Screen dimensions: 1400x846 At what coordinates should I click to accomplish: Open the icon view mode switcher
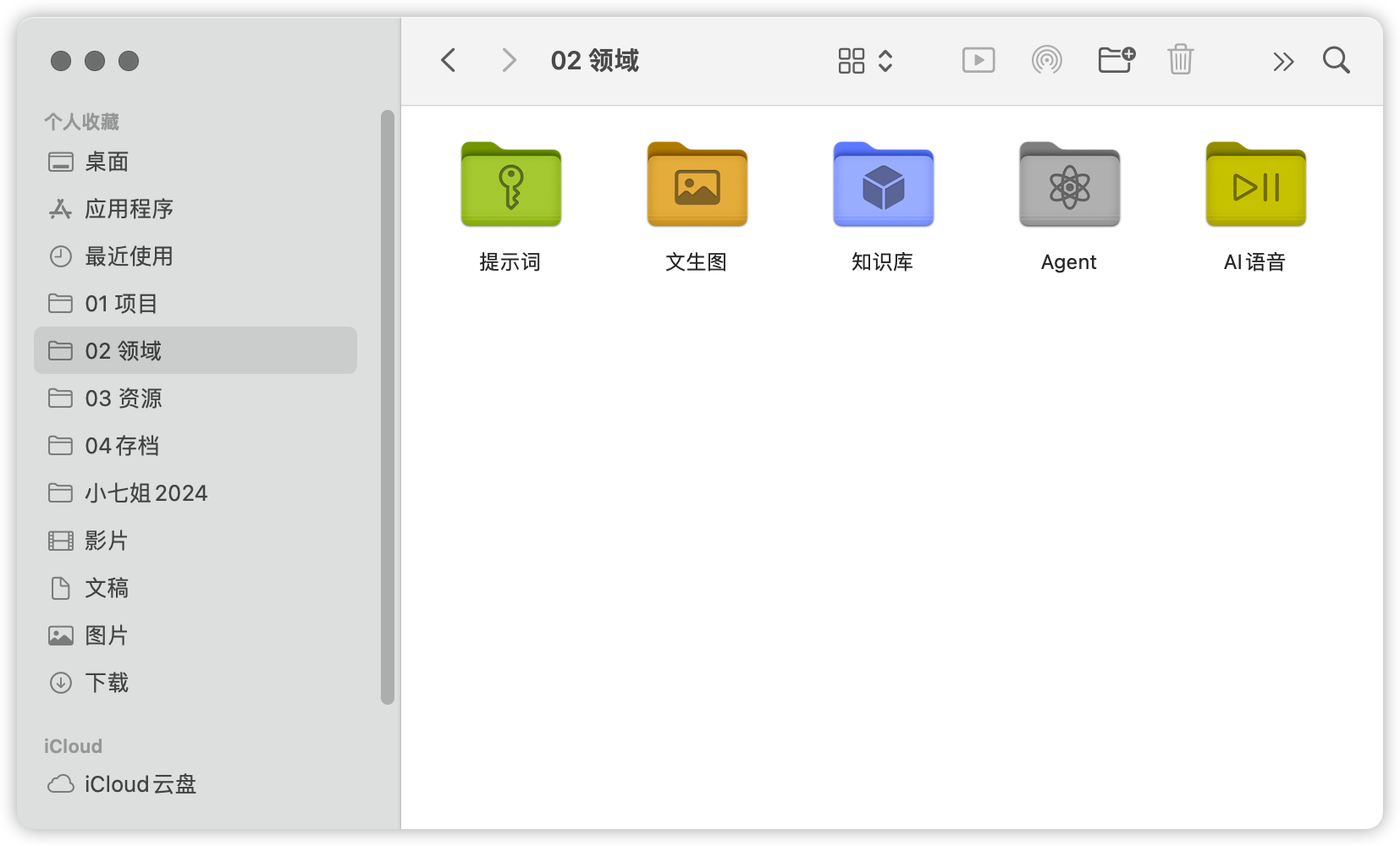click(852, 61)
